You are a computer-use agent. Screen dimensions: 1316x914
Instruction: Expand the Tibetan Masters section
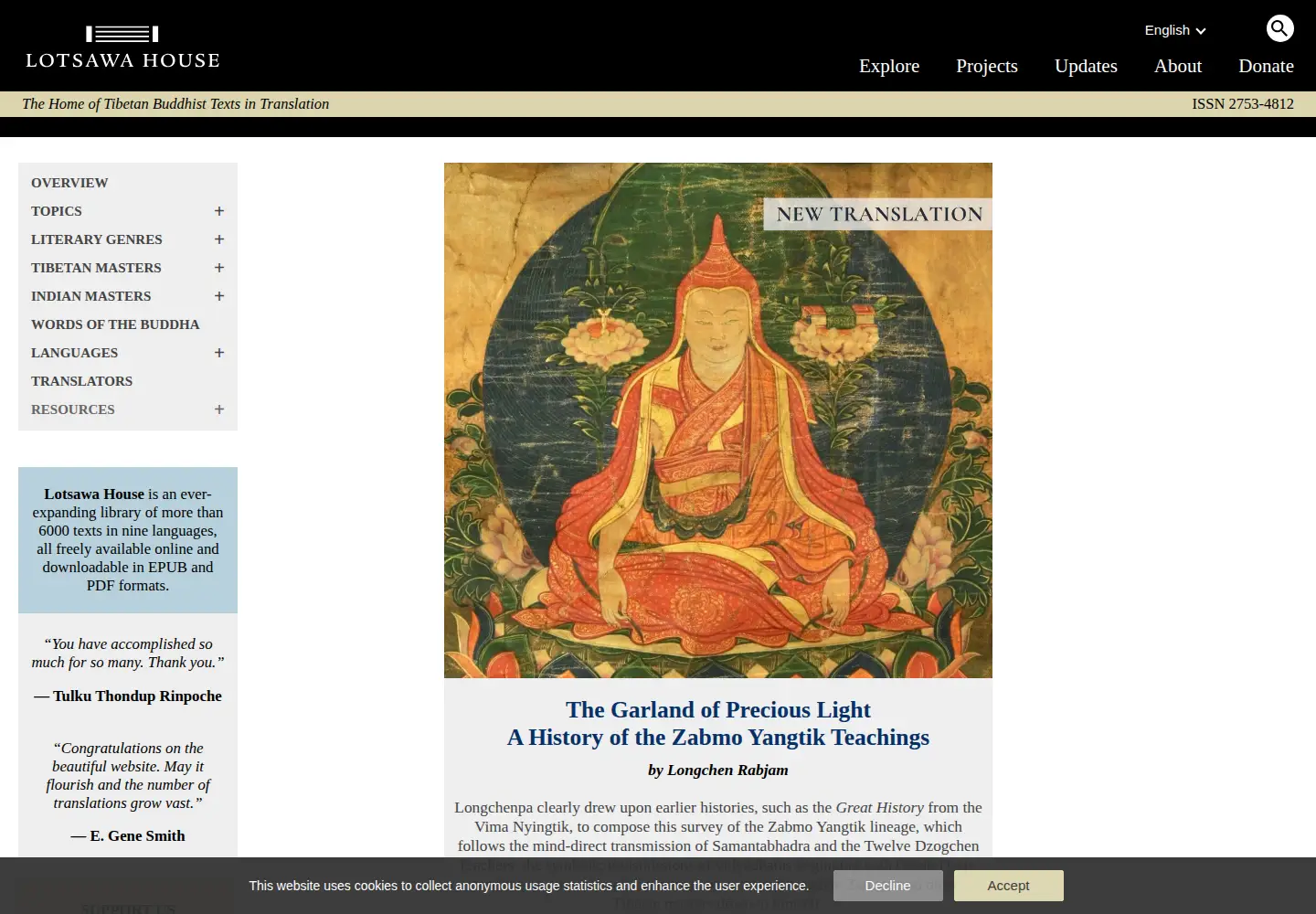[219, 268]
